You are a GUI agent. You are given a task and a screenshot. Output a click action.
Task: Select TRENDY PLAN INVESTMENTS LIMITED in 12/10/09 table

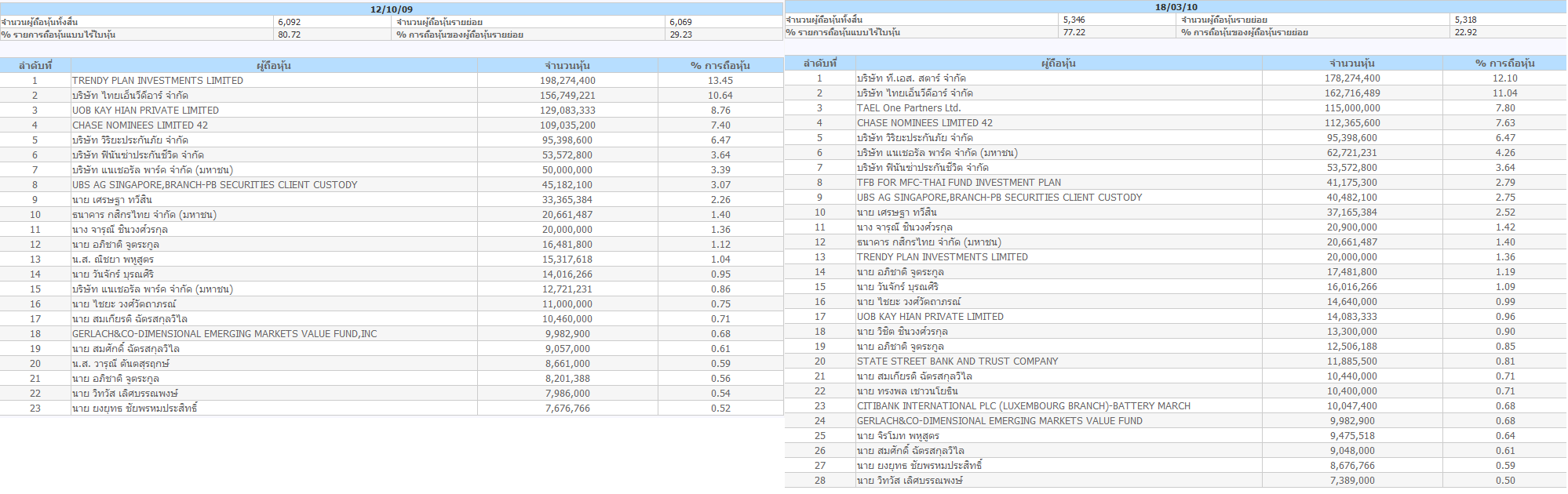[x=158, y=81]
